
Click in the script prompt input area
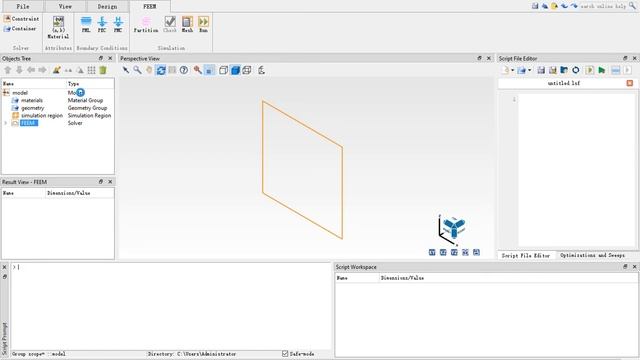tap(171, 306)
